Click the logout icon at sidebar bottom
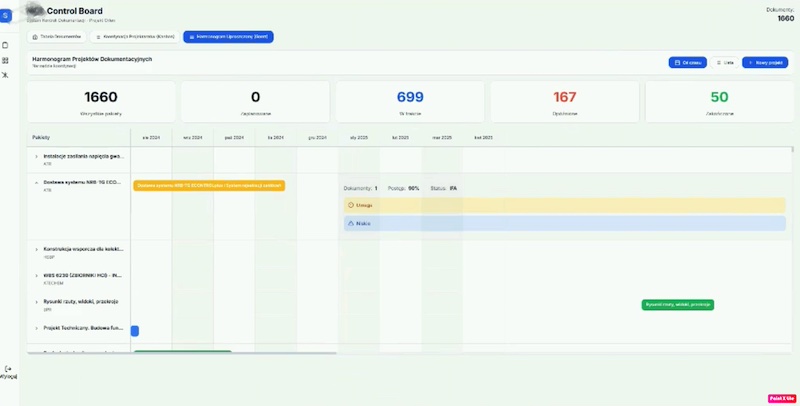The height and width of the screenshot is (406, 800). 8,369
